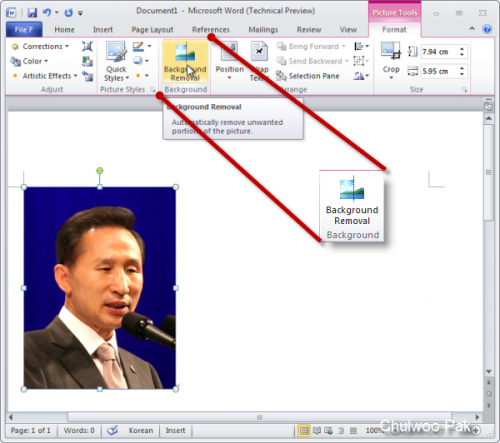This screenshot has width=500, height=443.
Task: Switch to the Insert tab
Action: click(103, 30)
